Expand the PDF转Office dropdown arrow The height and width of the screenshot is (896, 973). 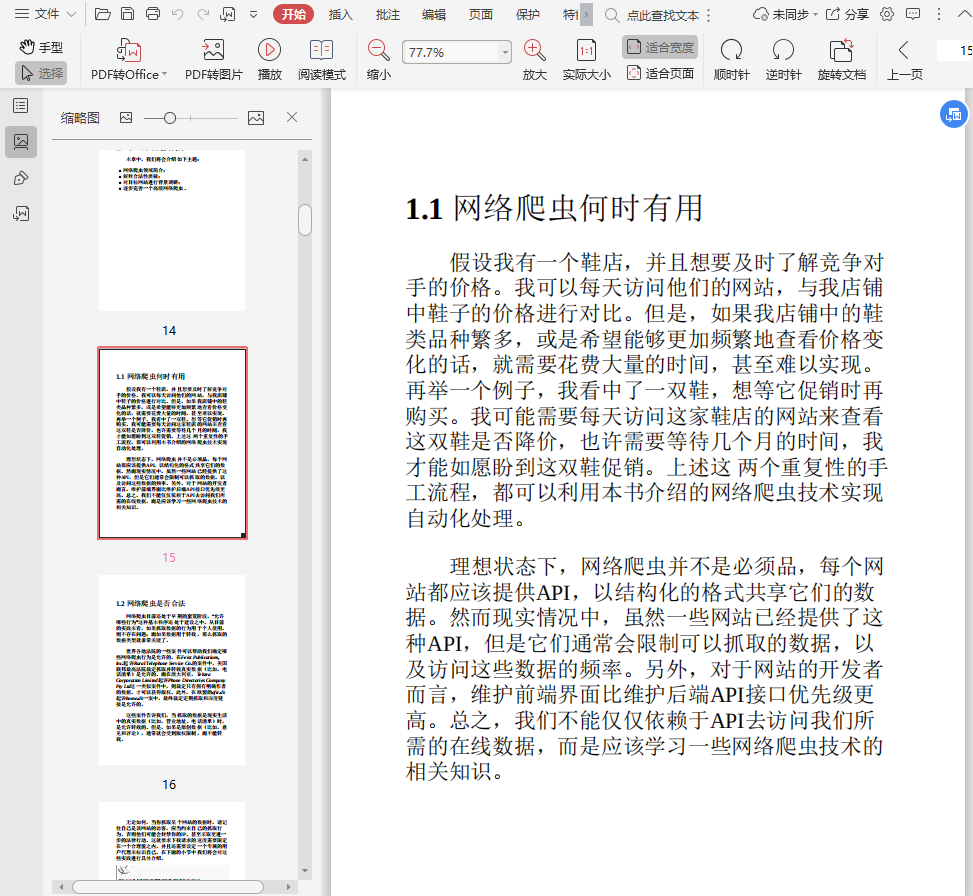pyautogui.click(x=163, y=75)
